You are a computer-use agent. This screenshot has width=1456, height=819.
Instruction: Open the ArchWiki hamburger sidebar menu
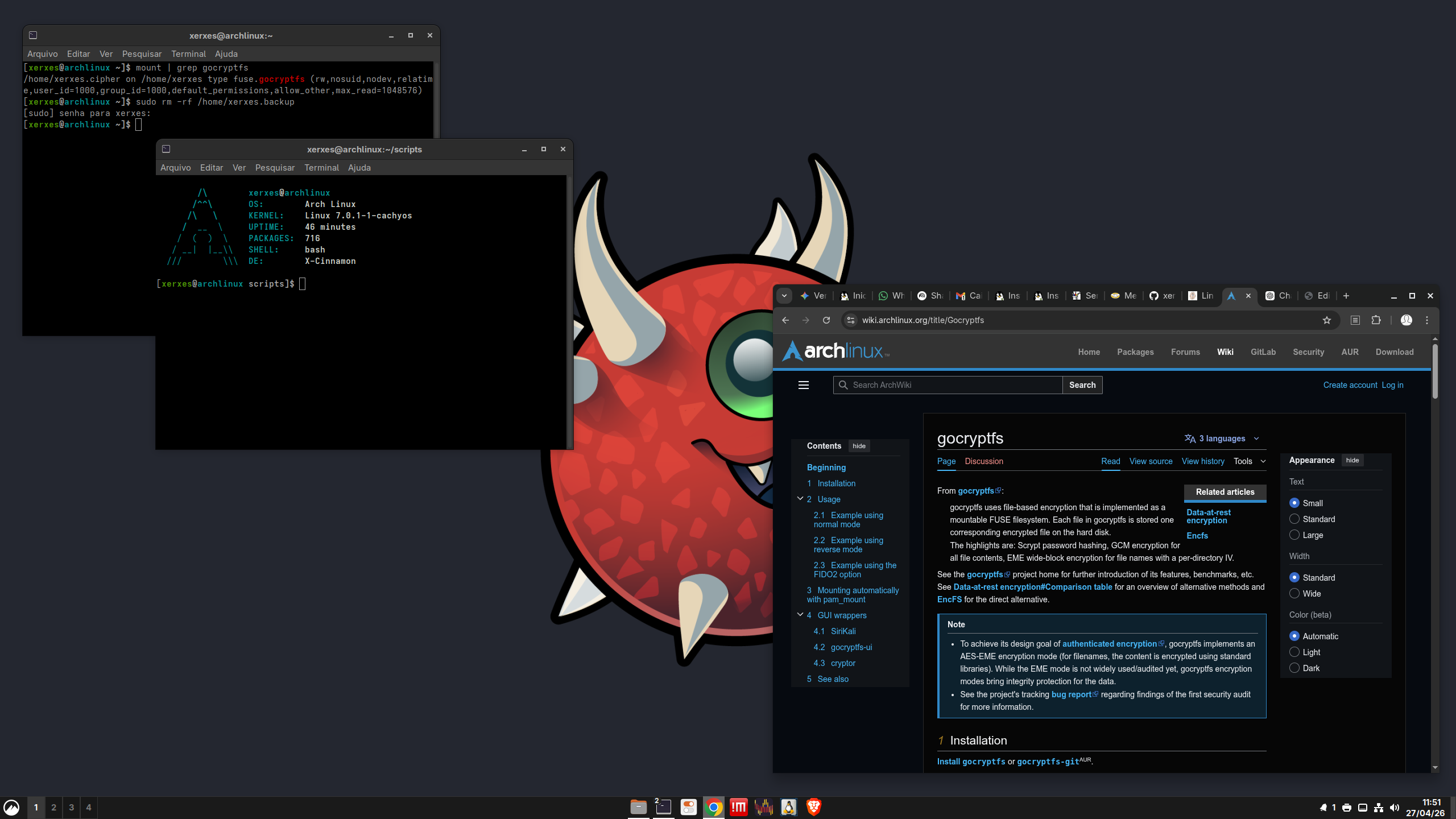tap(804, 385)
